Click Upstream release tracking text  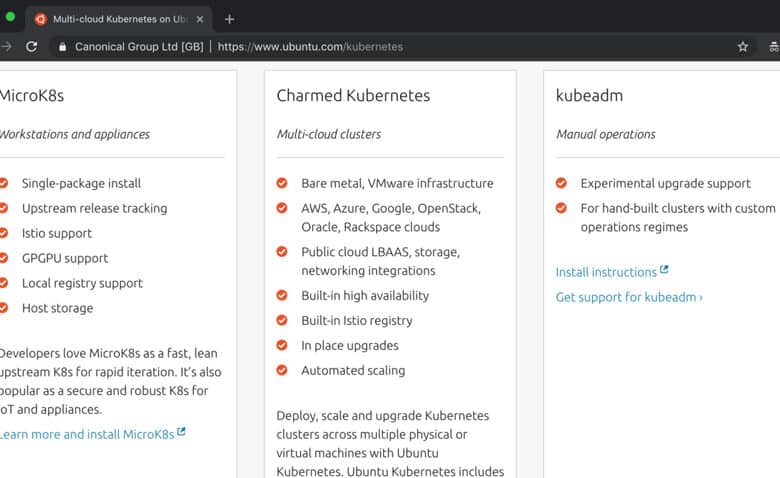pos(95,208)
